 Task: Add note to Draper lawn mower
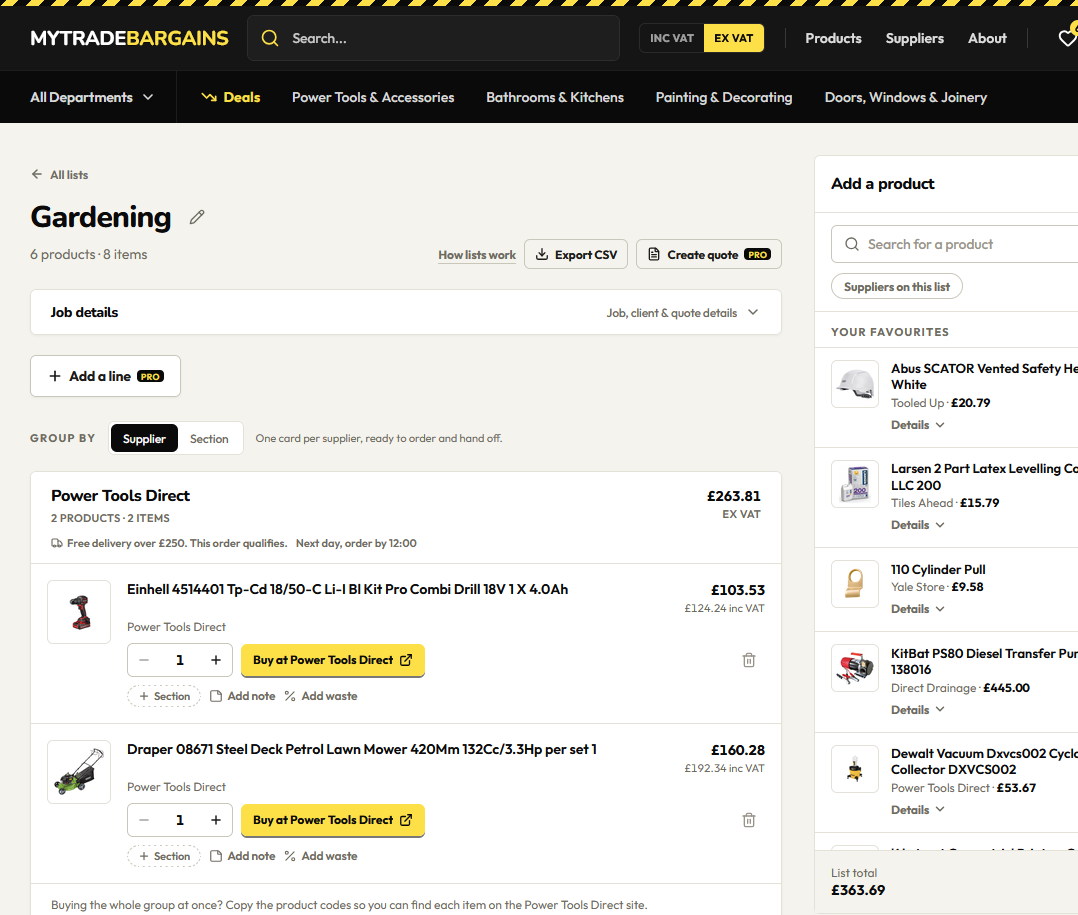[x=243, y=857]
